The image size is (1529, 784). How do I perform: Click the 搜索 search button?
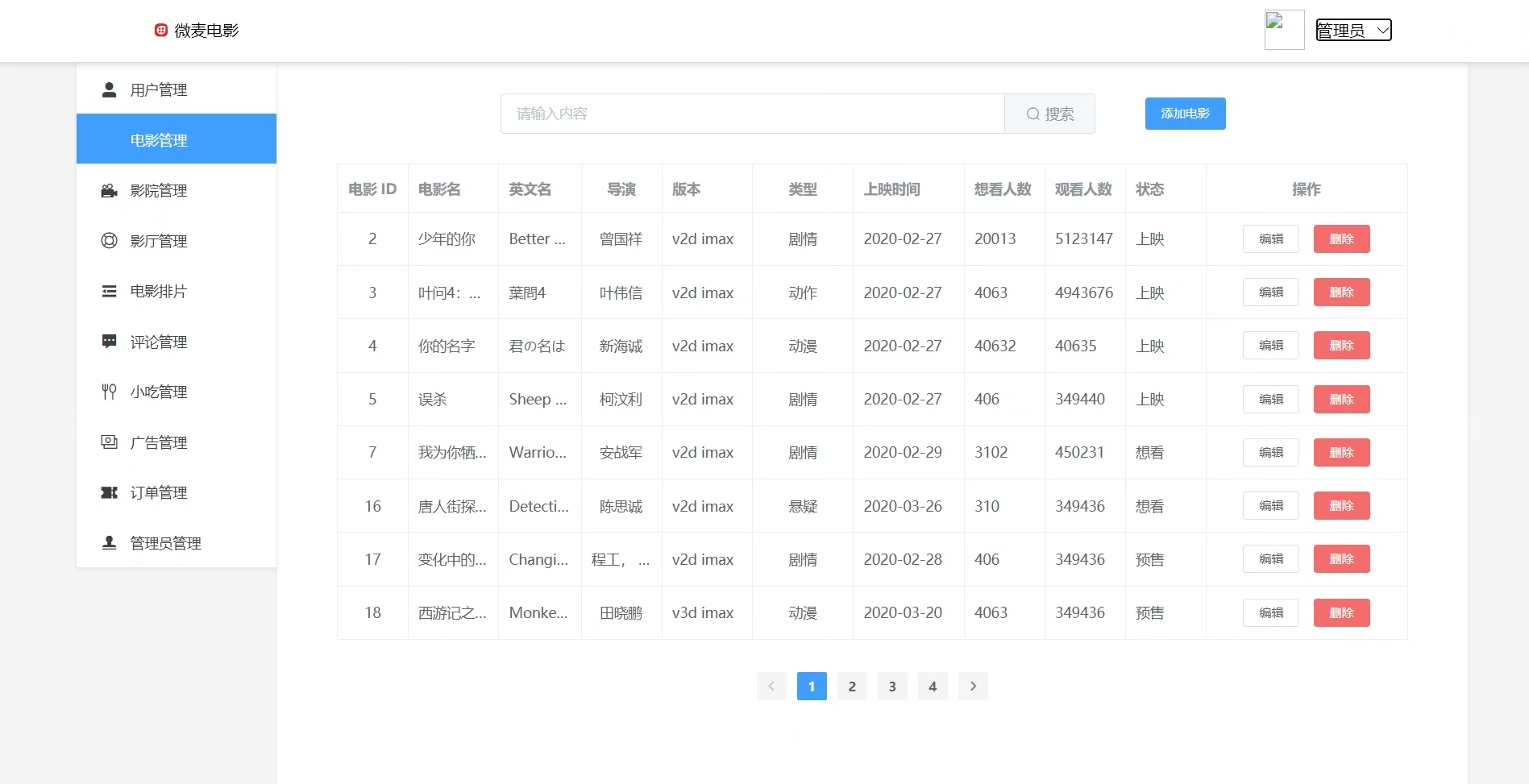[x=1049, y=114]
